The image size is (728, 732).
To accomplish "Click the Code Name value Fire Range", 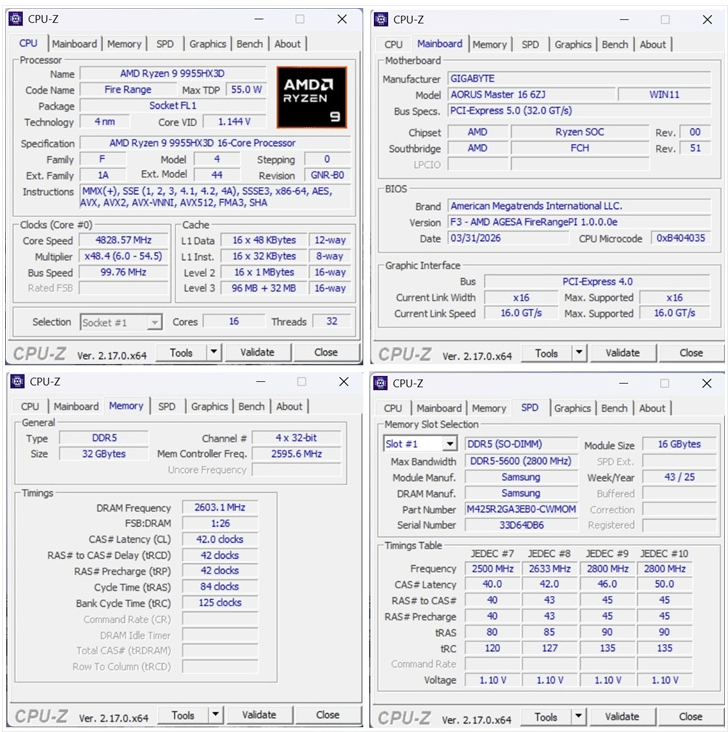I will pyautogui.click(x=128, y=89).
